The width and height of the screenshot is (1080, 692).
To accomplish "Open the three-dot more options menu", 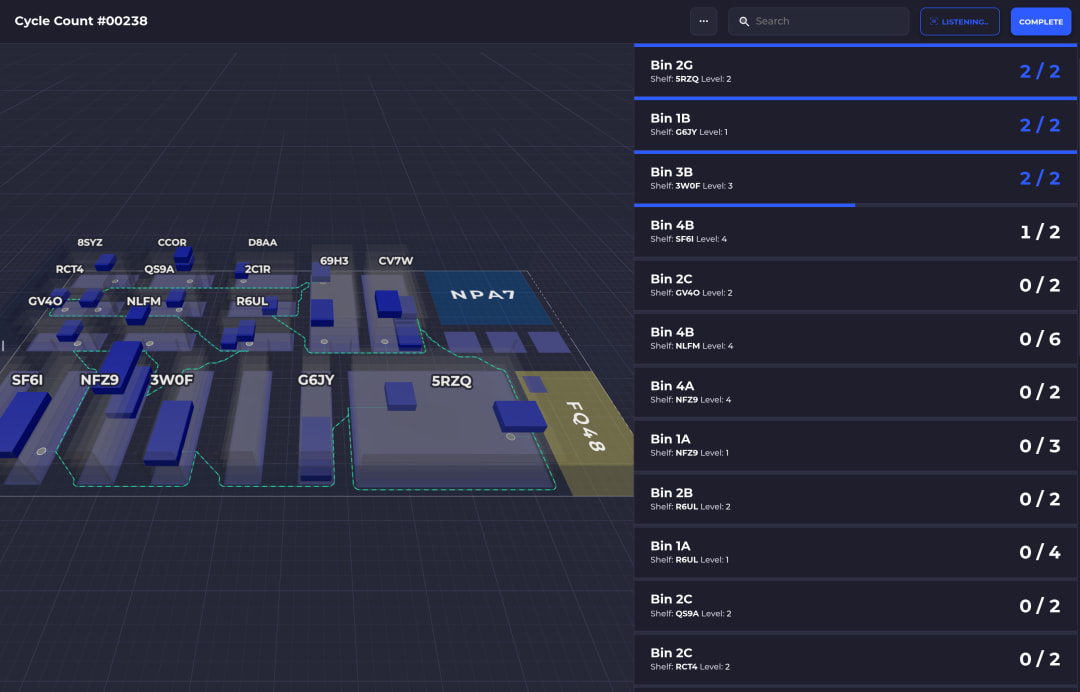I will [703, 21].
